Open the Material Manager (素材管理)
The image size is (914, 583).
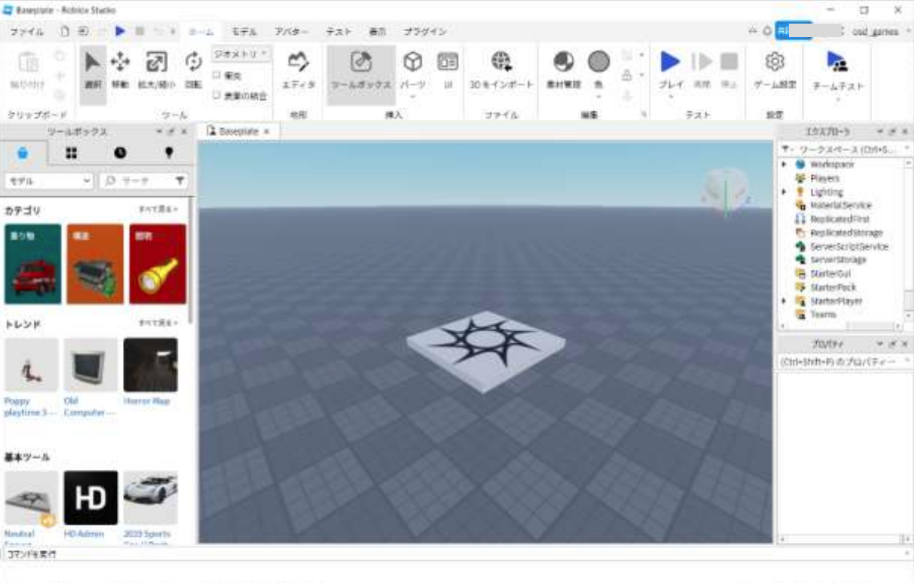564,71
